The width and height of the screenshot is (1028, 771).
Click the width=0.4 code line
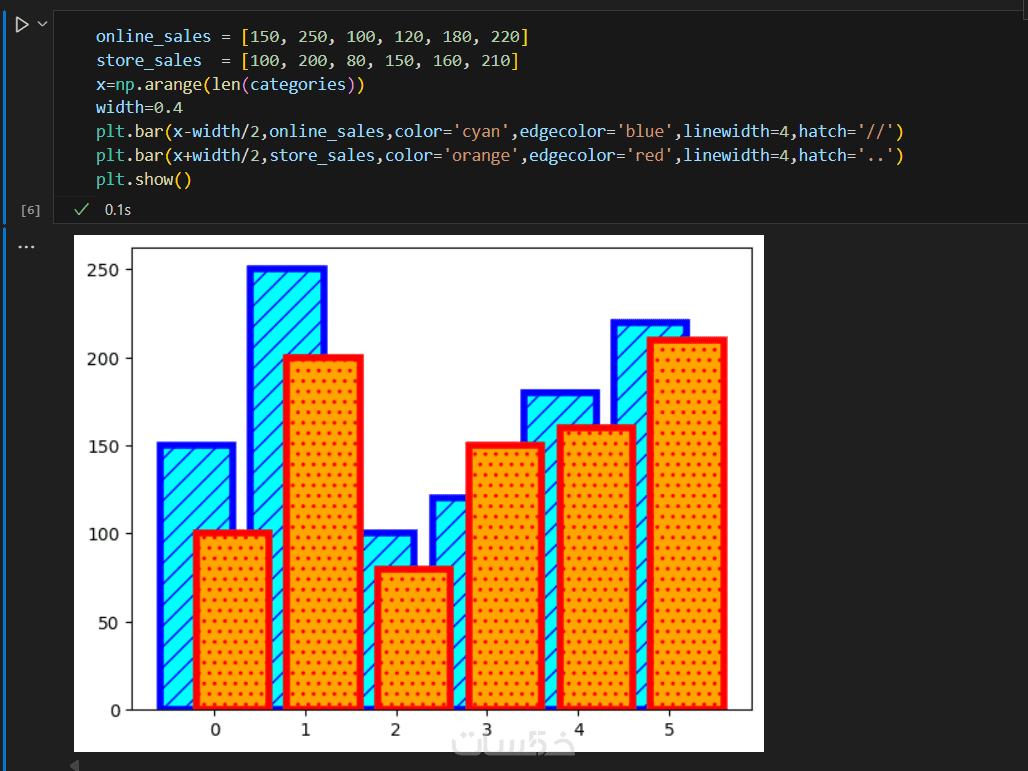tap(139, 108)
